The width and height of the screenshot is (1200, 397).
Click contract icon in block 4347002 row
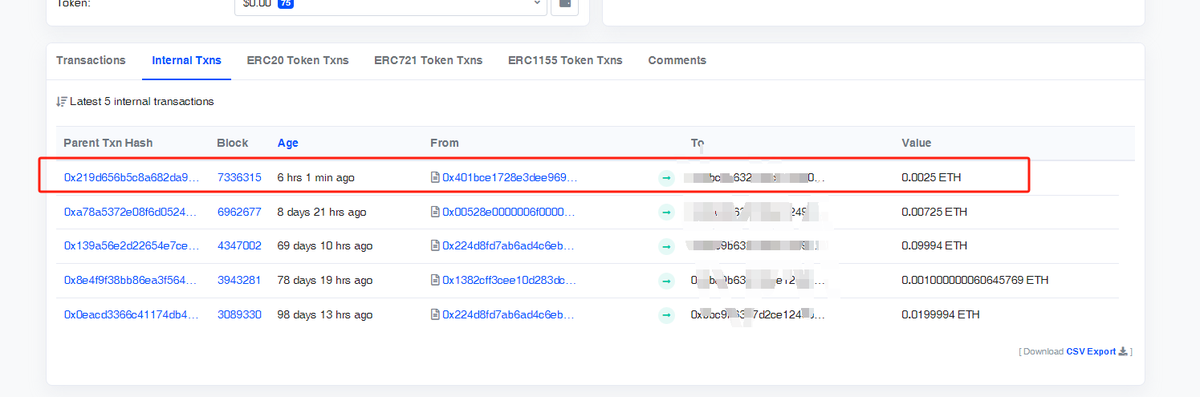(x=435, y=245)
